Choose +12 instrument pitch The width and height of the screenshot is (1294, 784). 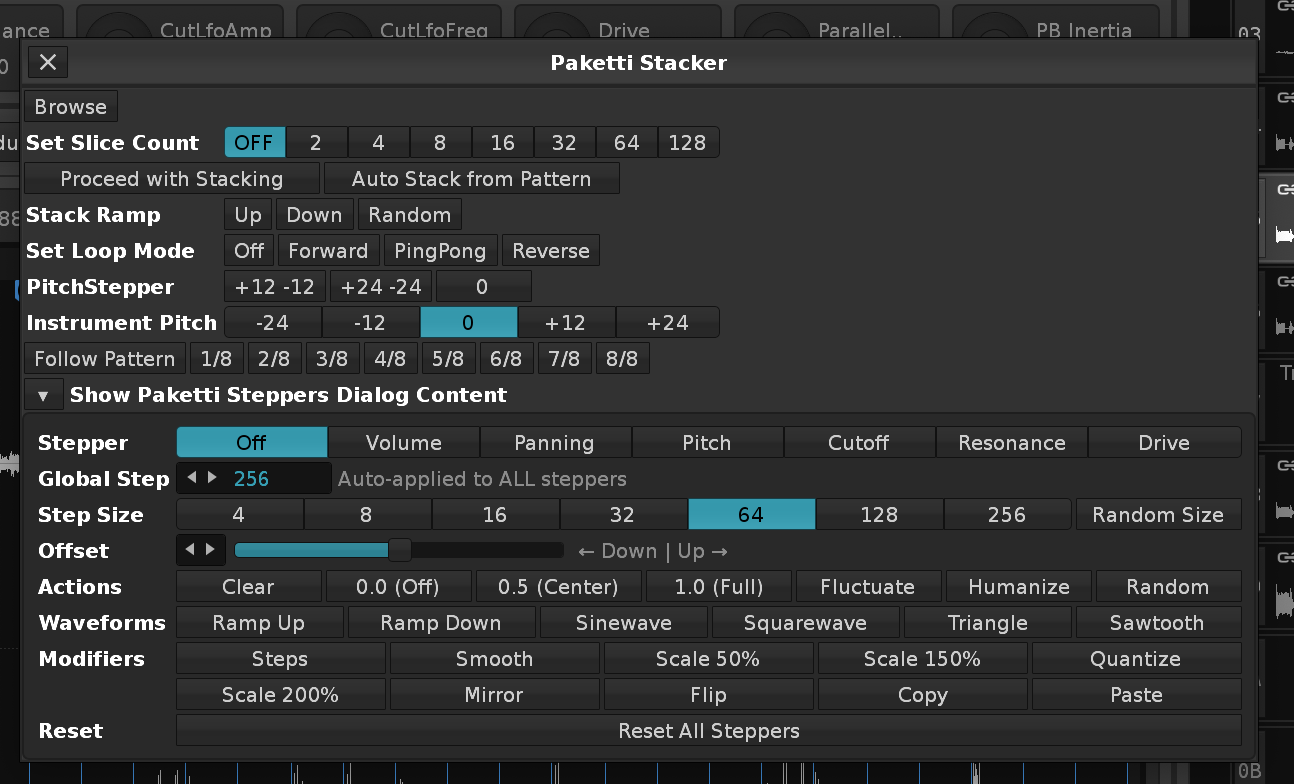(x=565, y=323)
